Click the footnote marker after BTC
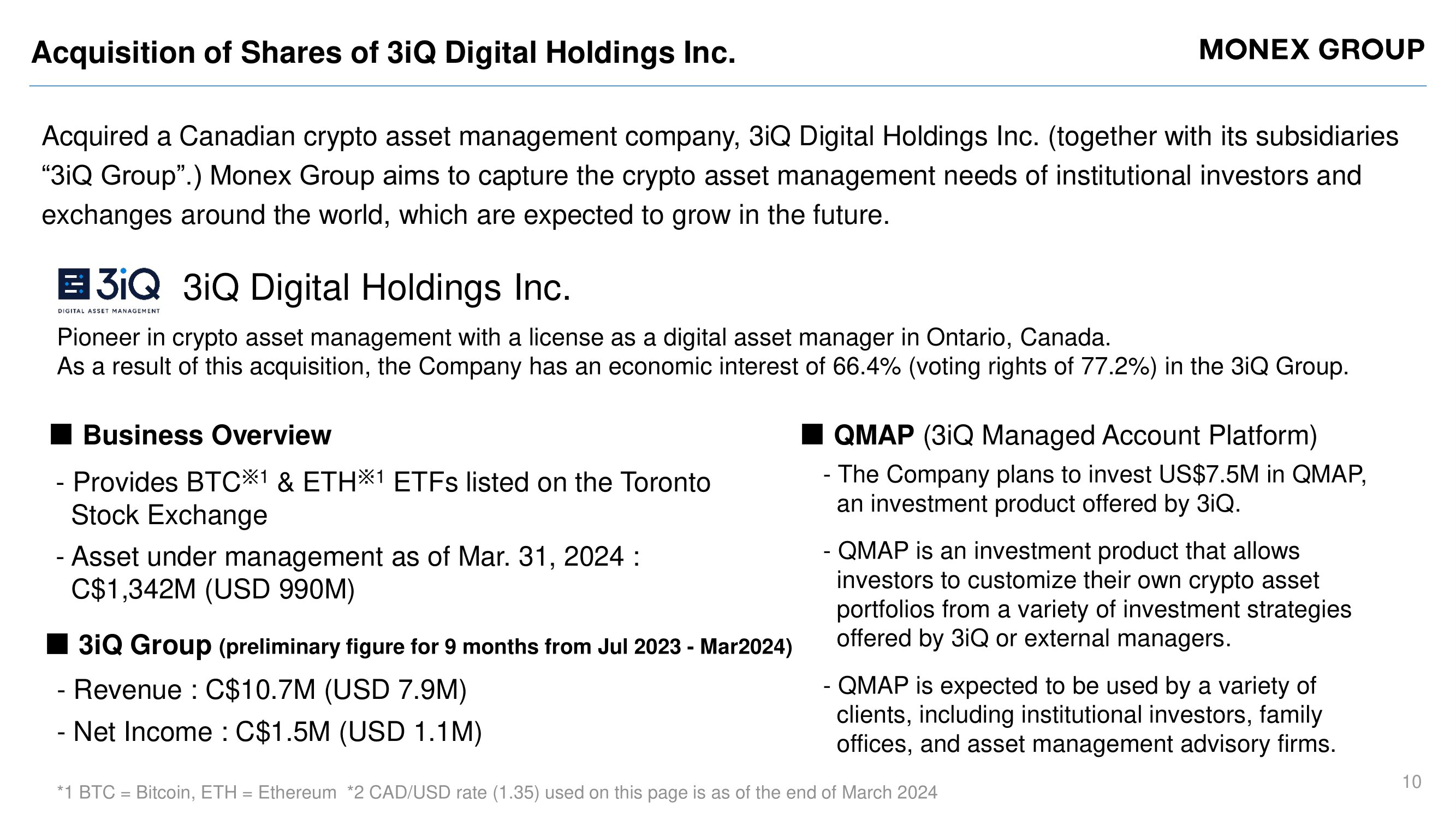 [x=255, y=477]
